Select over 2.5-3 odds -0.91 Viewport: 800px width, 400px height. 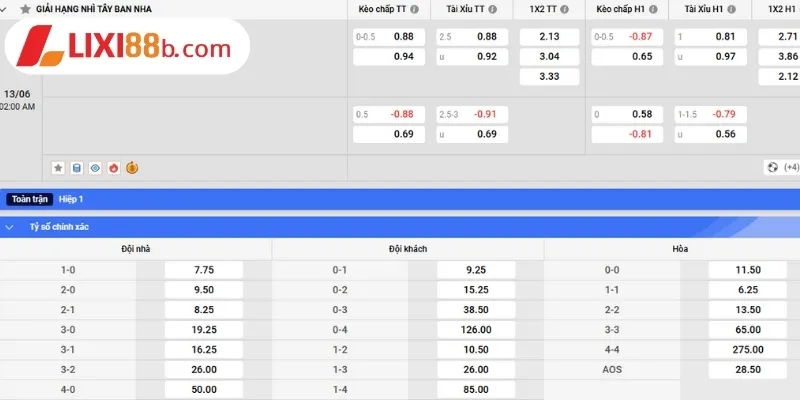tap(472, 114)
